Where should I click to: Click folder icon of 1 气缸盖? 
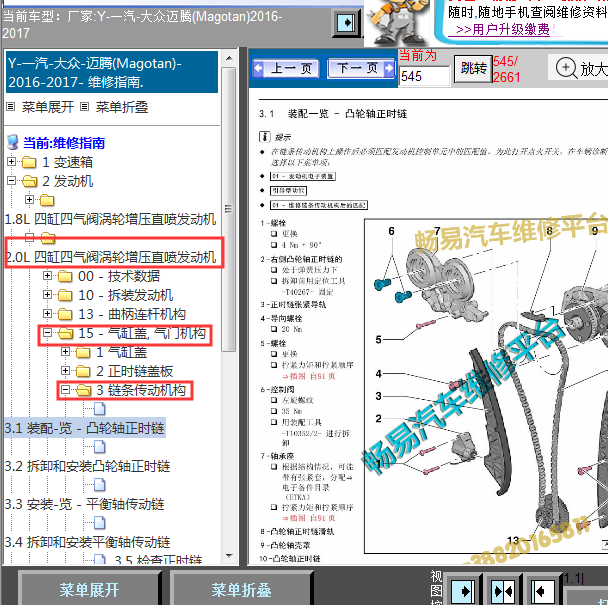[x=83, y=352]
